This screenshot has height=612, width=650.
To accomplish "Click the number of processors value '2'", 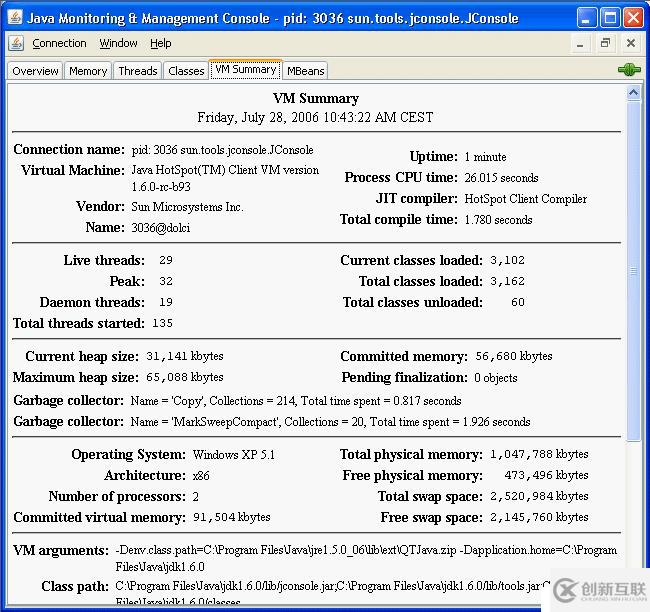I will pyautogui.click(x=196, y=497).
